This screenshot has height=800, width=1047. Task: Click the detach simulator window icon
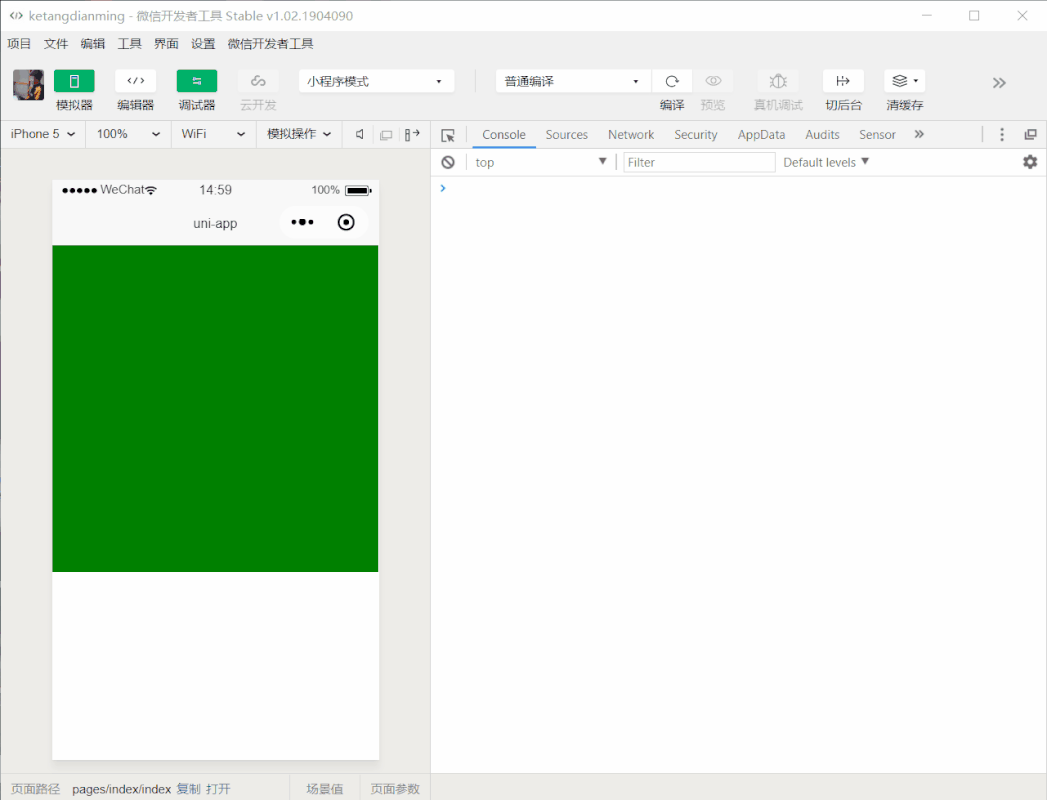[x=386, y=135]
